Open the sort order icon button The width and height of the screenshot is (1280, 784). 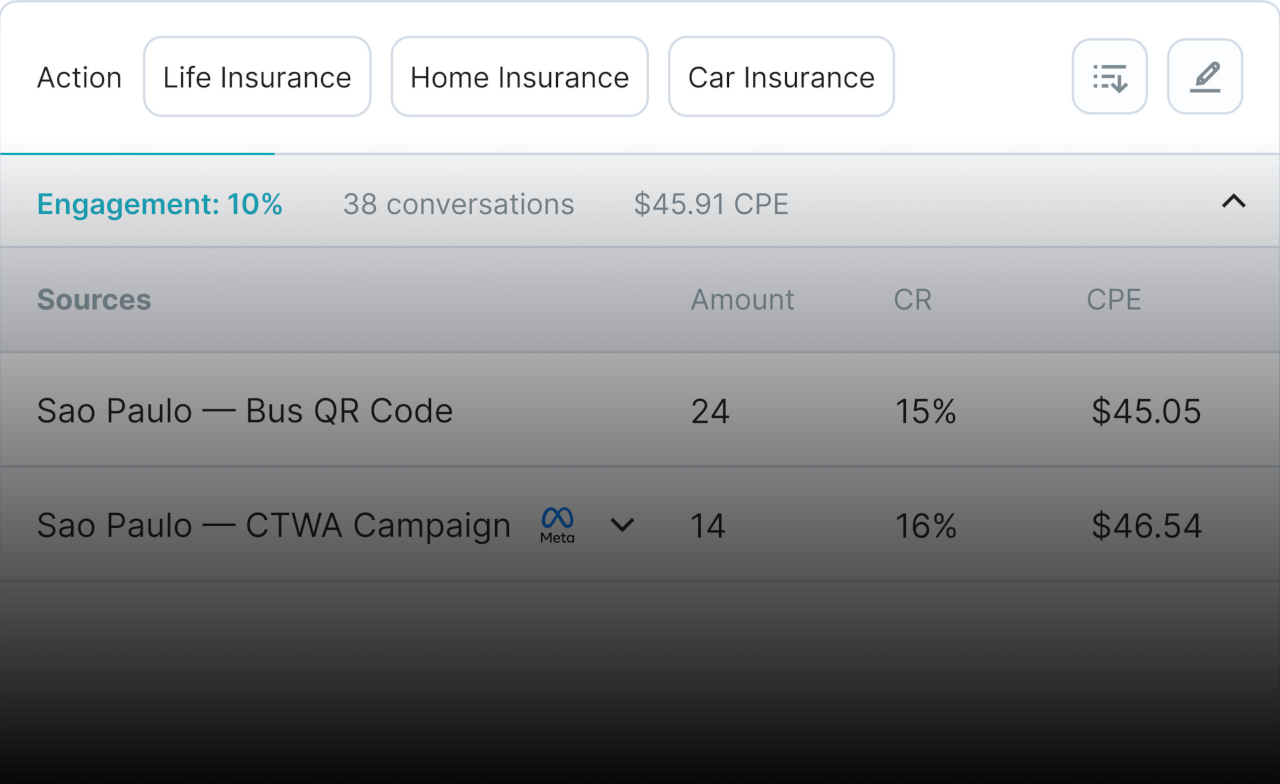click(1110, 77)
